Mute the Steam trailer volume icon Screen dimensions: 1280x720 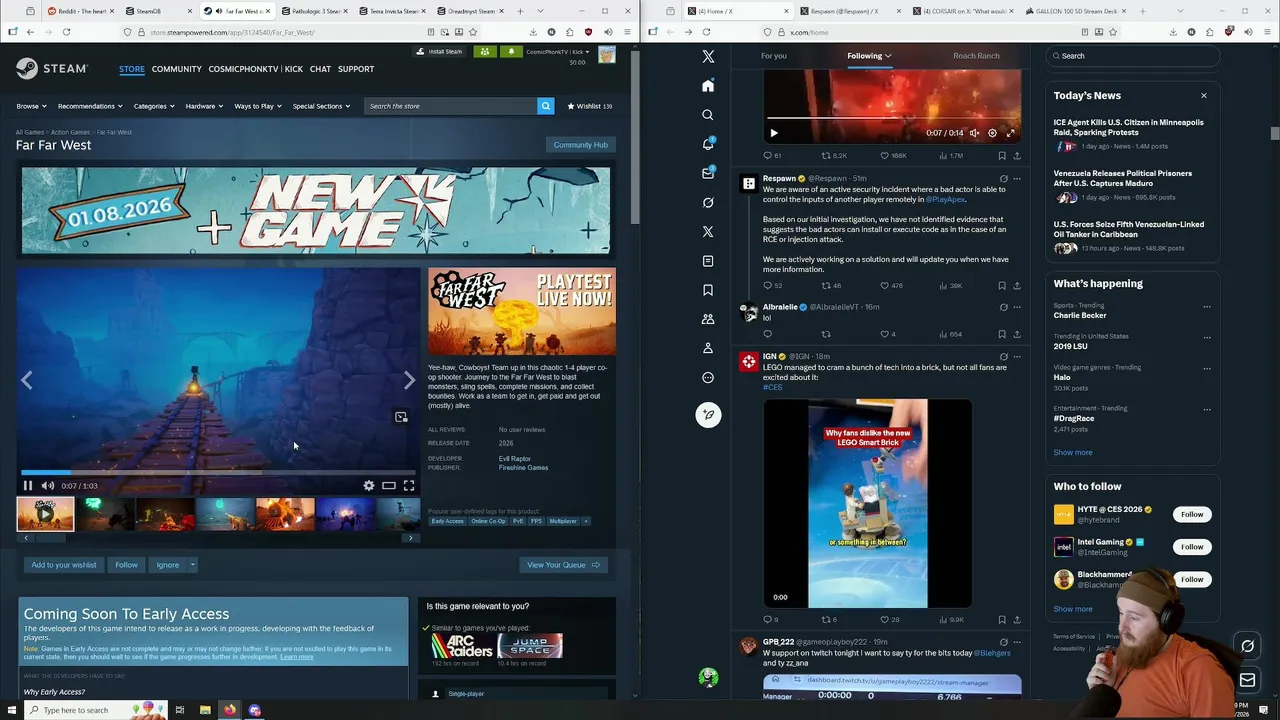(x=47, y=486)
